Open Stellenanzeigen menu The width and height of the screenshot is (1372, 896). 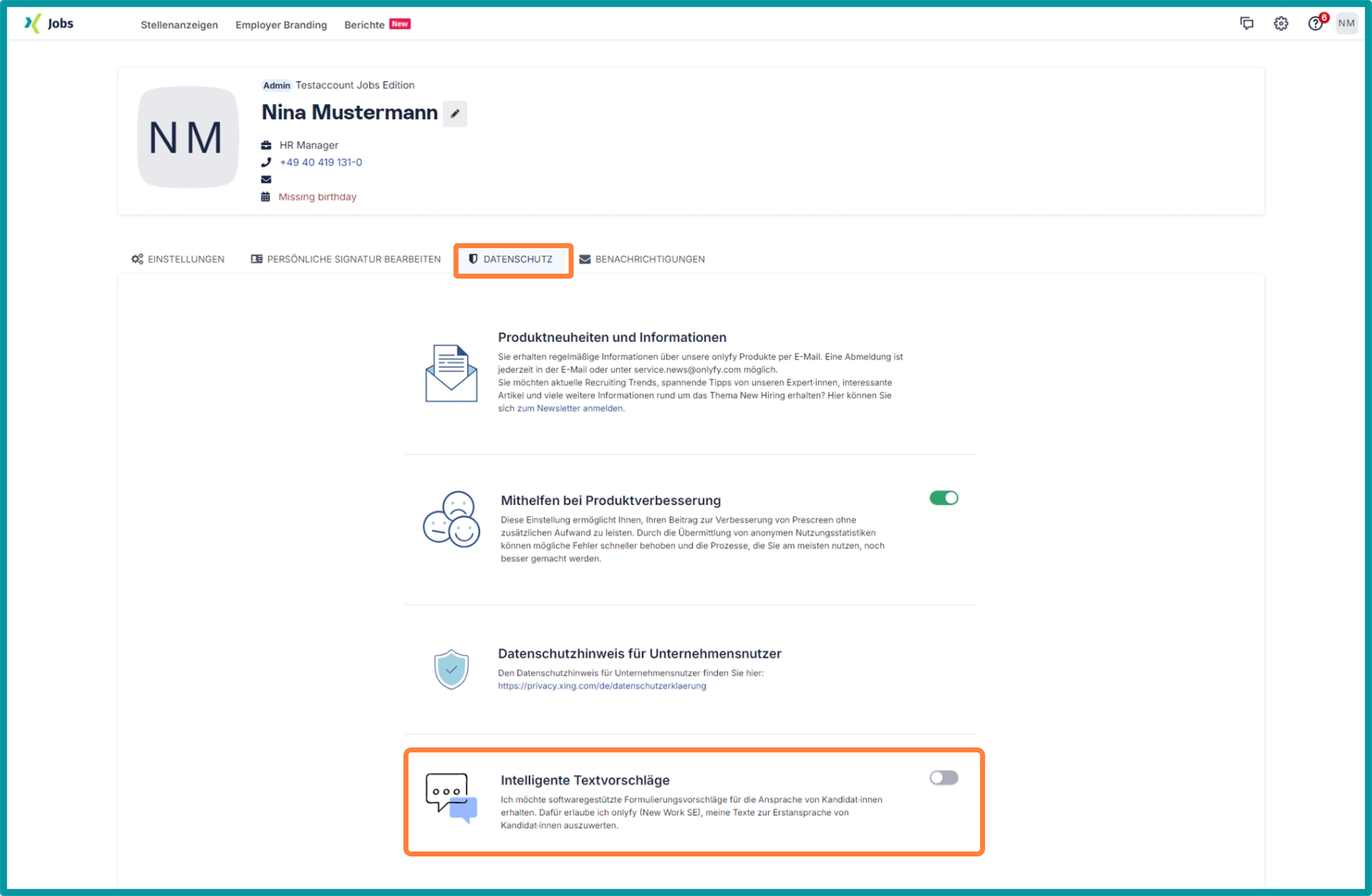click(179, 25)
